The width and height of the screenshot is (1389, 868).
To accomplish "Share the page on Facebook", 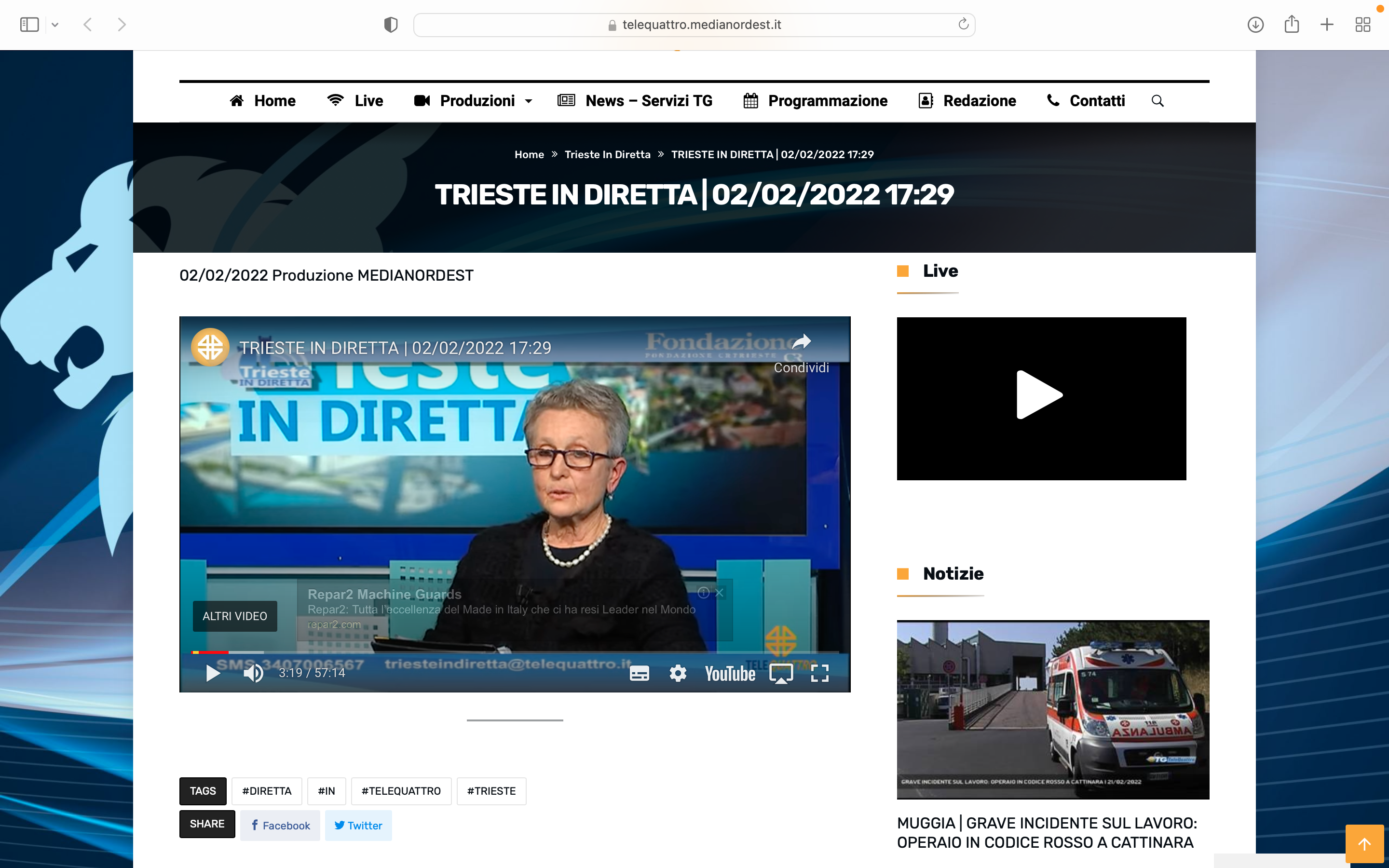I will tap(280, 826).
